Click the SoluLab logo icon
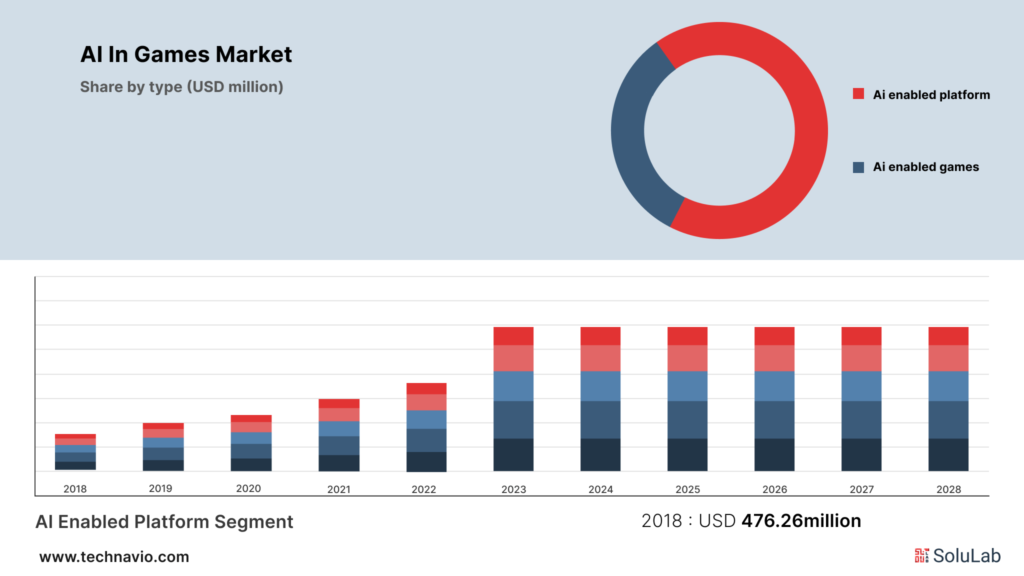1024x576 pixels. click(921, 555)
